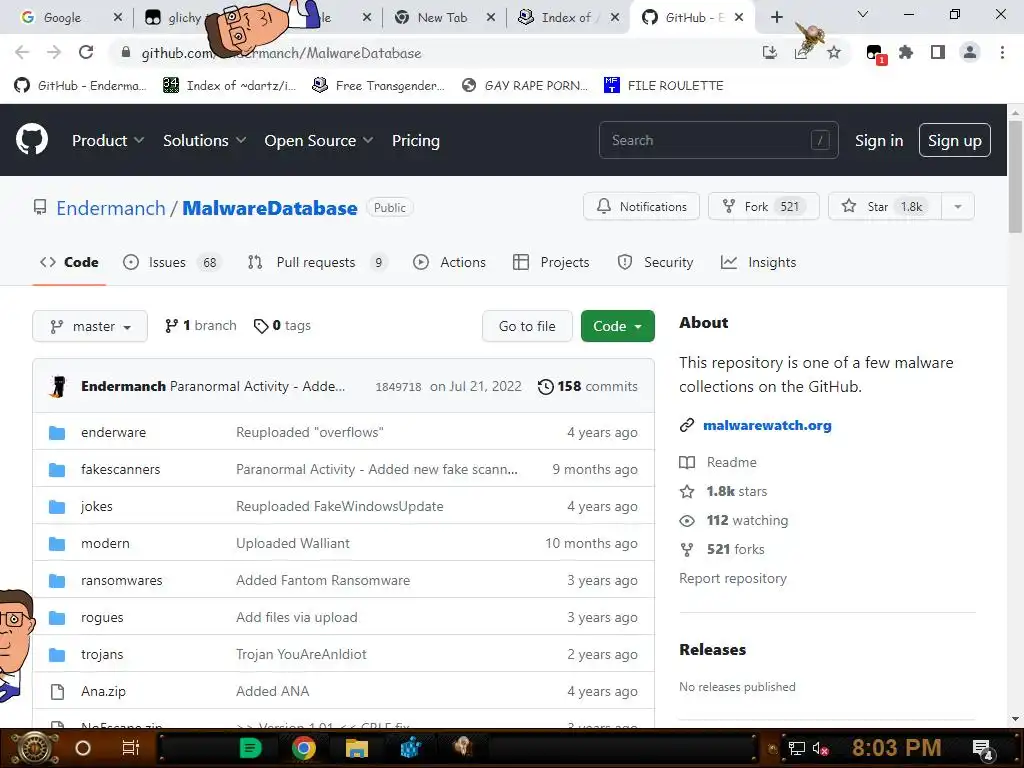Click the green app icon on the taskbar

(250, 748)
